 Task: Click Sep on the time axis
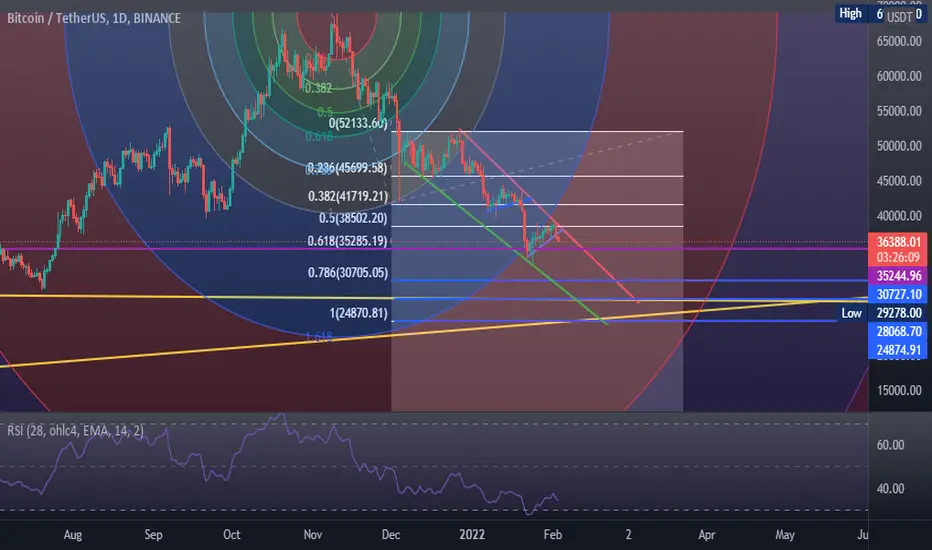[x=153, y=535]
